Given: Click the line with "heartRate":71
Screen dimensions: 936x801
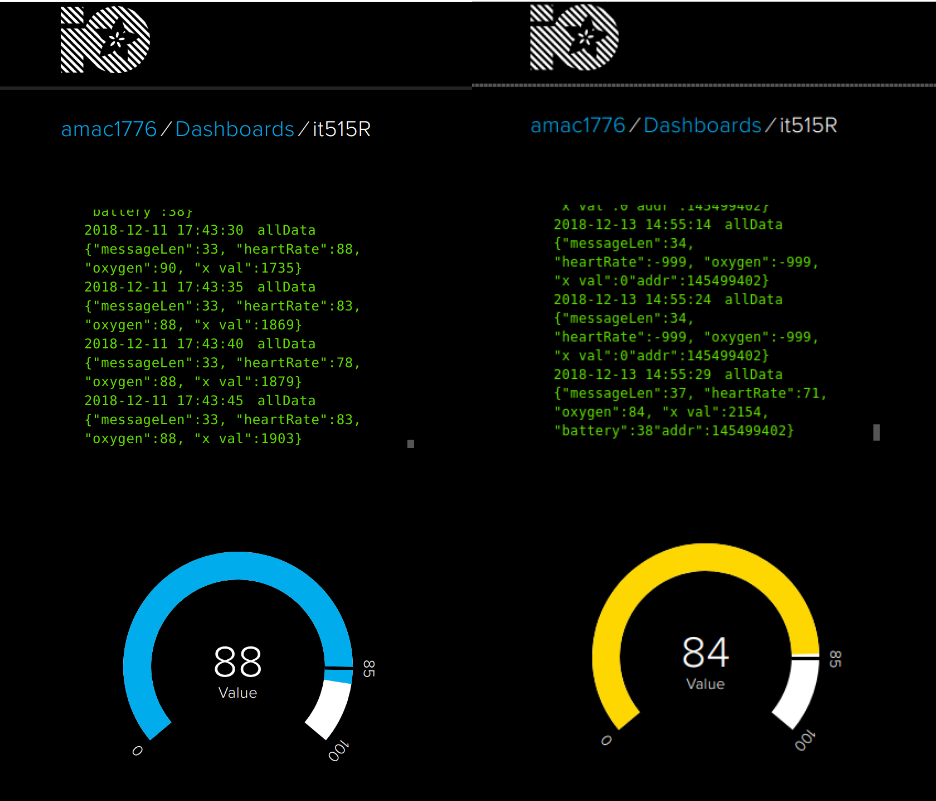Looking at the screenshot, I should [691, 393].
